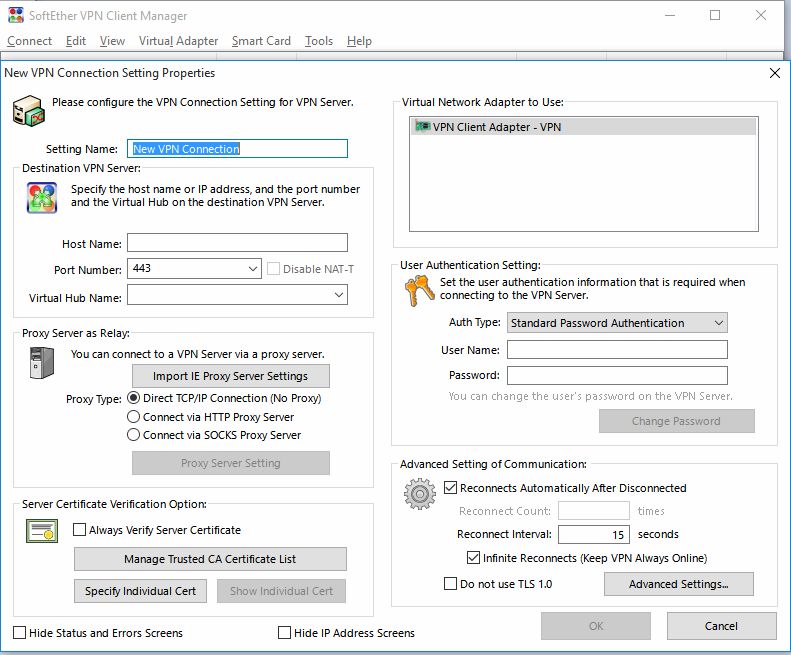Open Advanced Settings...
Screen dimensions: 791x655
(679, 584)
